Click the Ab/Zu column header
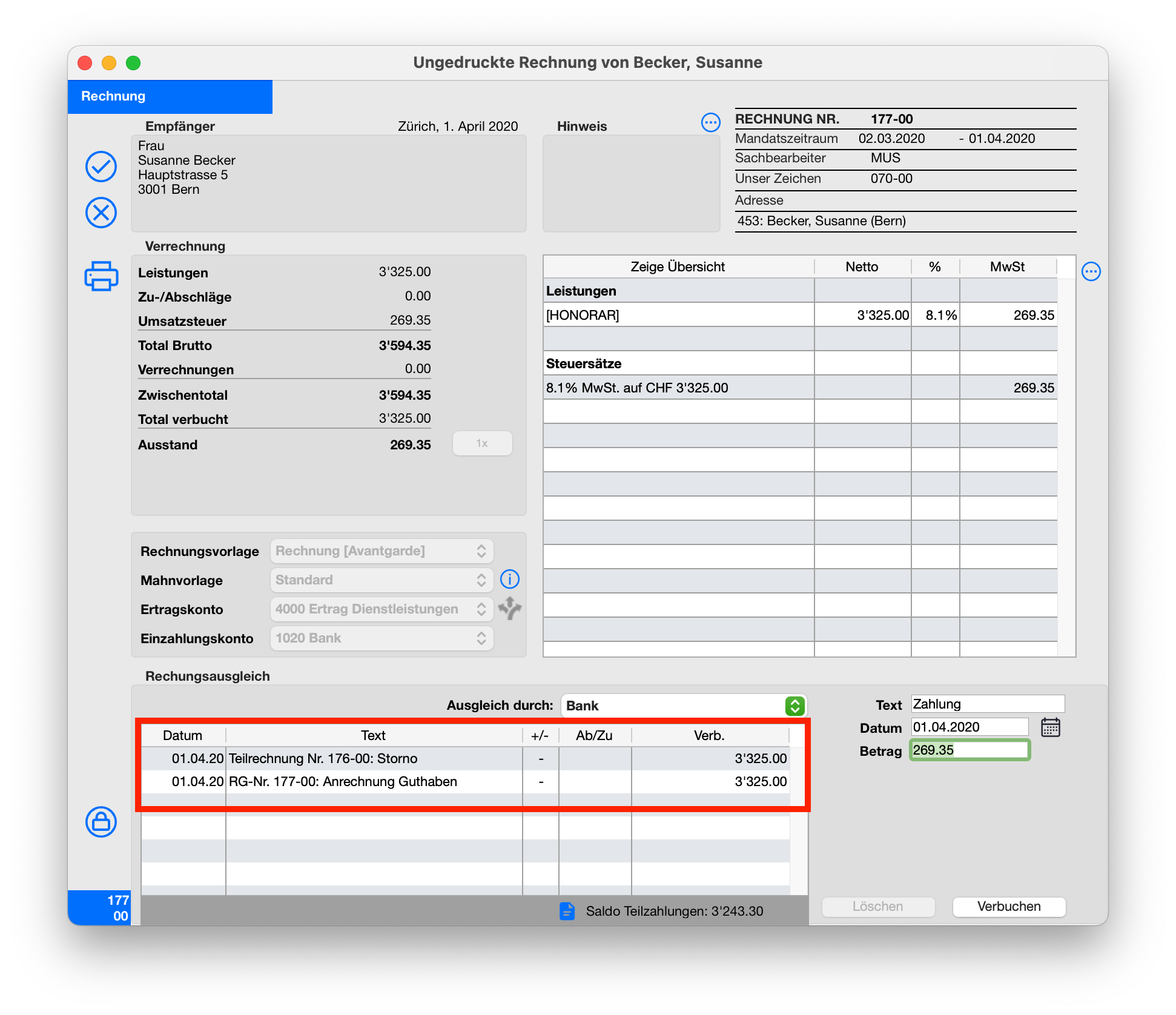The width and height of the screenshot is (1176, 1015). (595, 736)
